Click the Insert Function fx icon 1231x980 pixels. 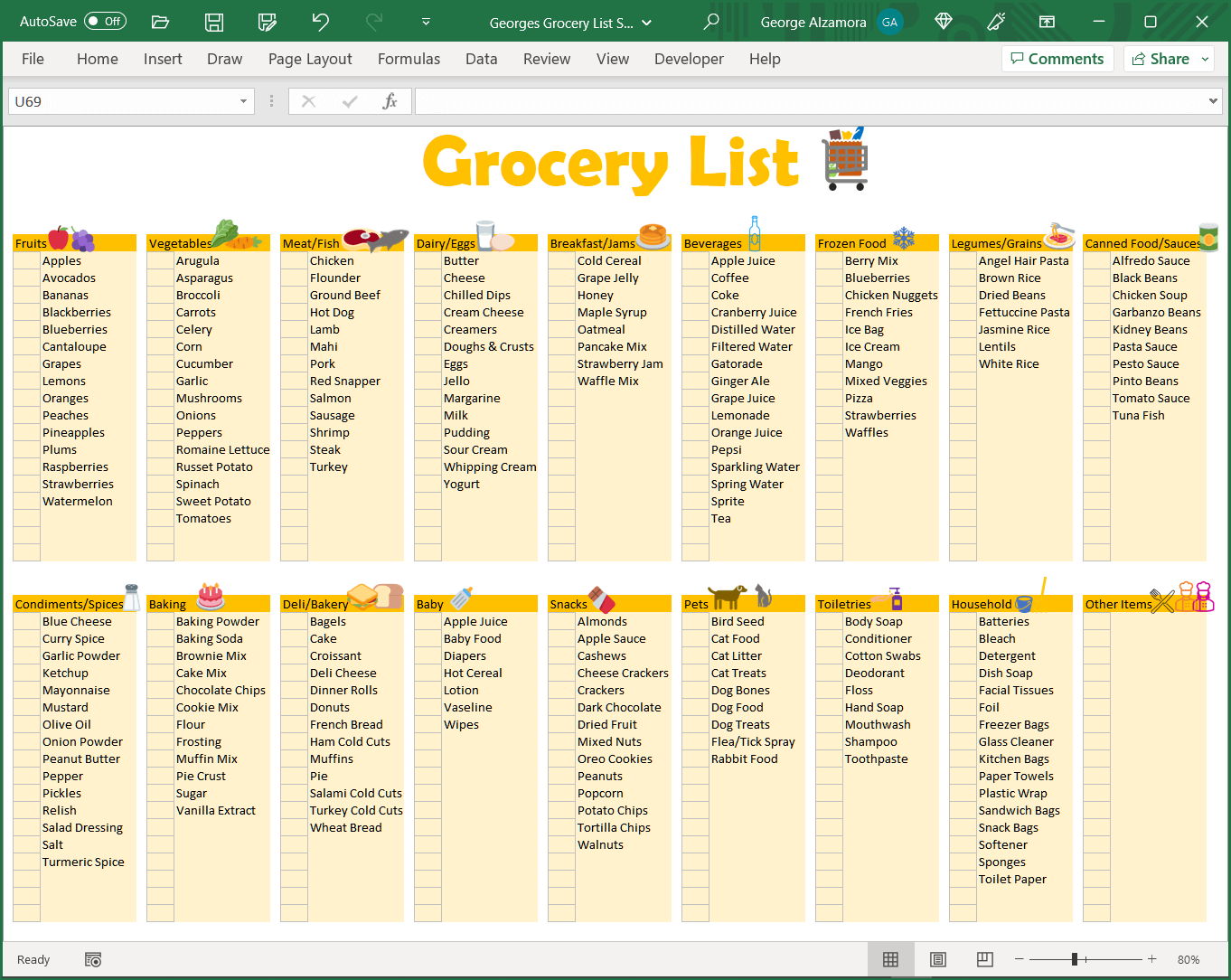tap(390, 101)
